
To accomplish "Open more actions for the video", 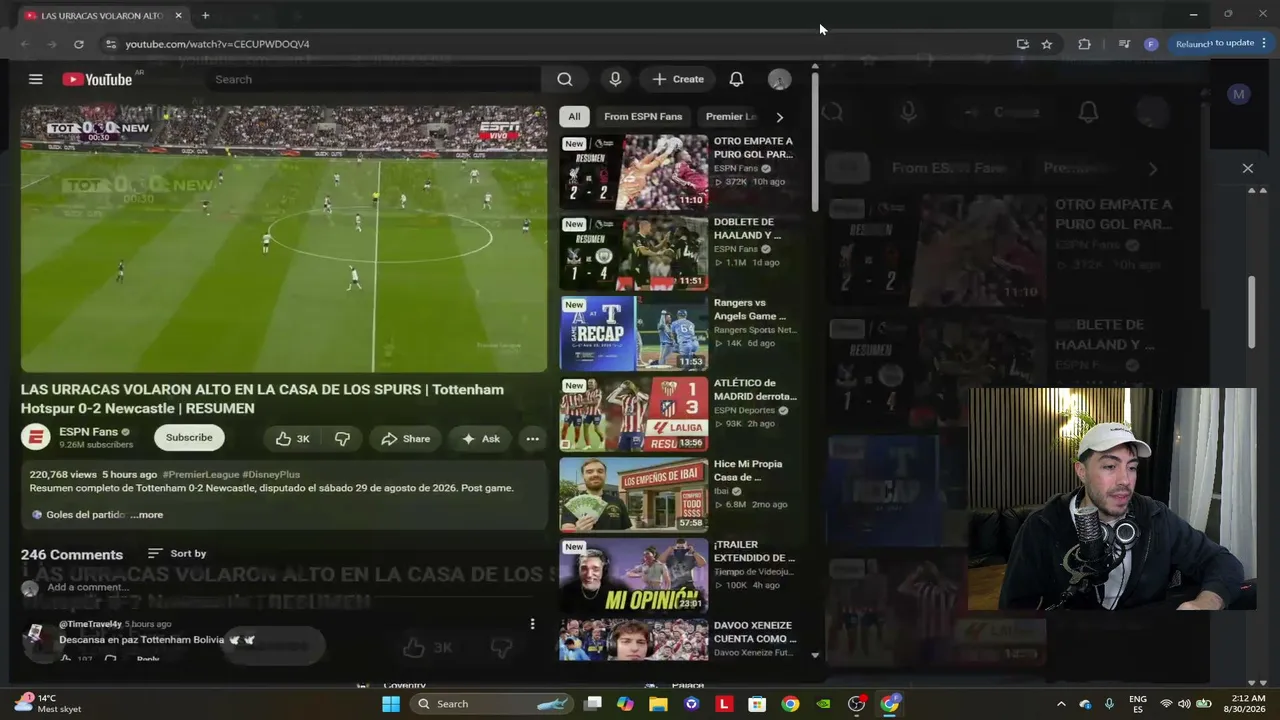I will click(532, 438).
